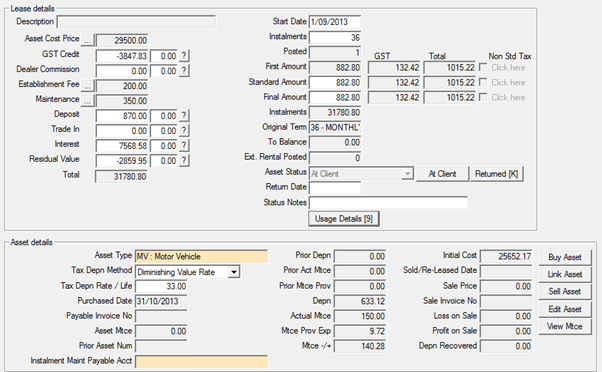Image resolution: width=602 pixels, height=372 pixels.
Task: Click the Actual Mtce value 150.00
Action: 360,316
